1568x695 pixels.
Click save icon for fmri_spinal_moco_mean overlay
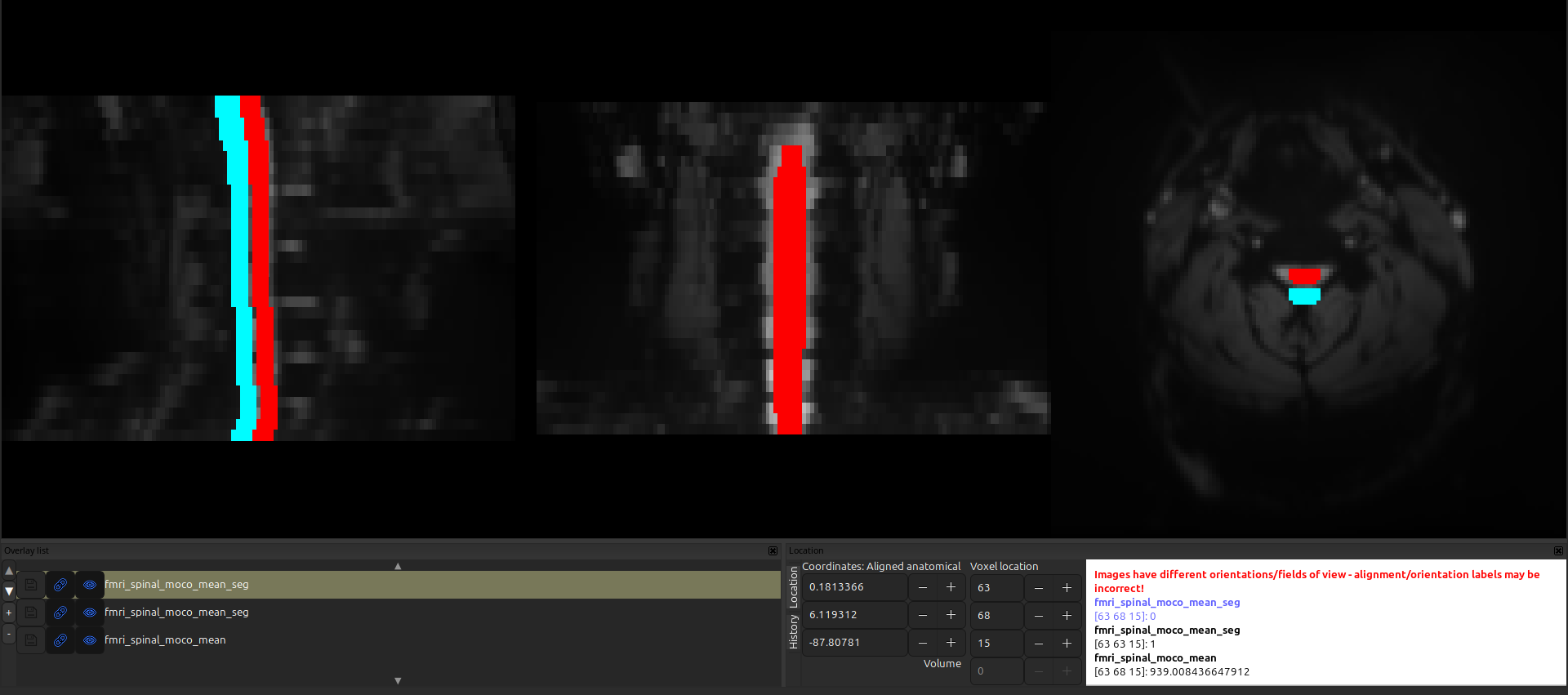[x=31, y=640]
